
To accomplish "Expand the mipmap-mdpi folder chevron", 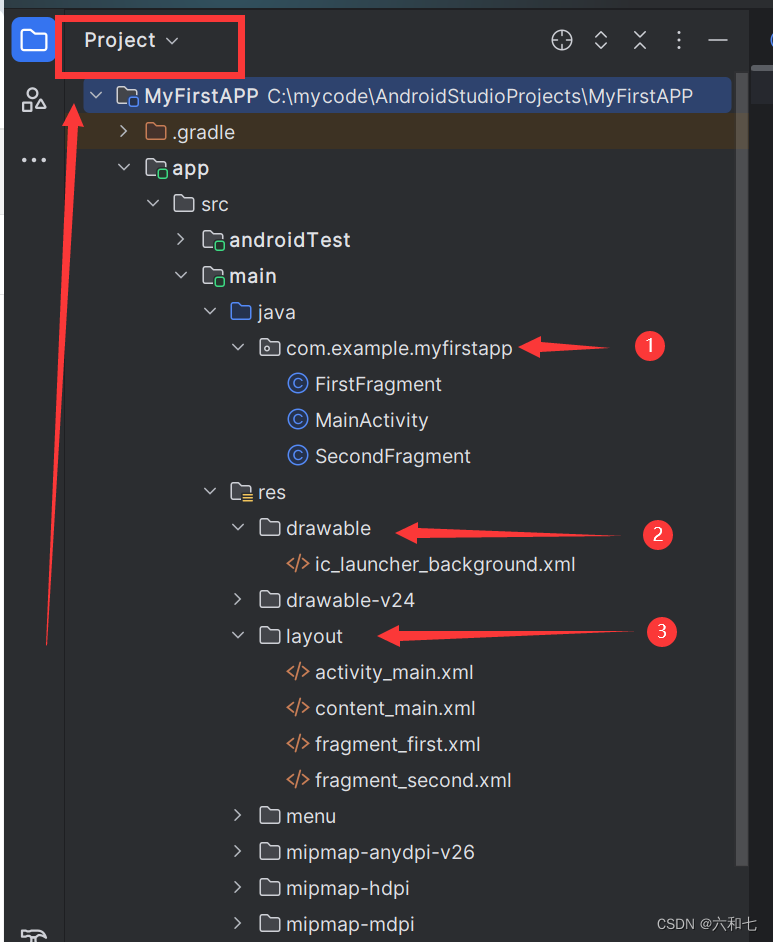I will [238, 924].
